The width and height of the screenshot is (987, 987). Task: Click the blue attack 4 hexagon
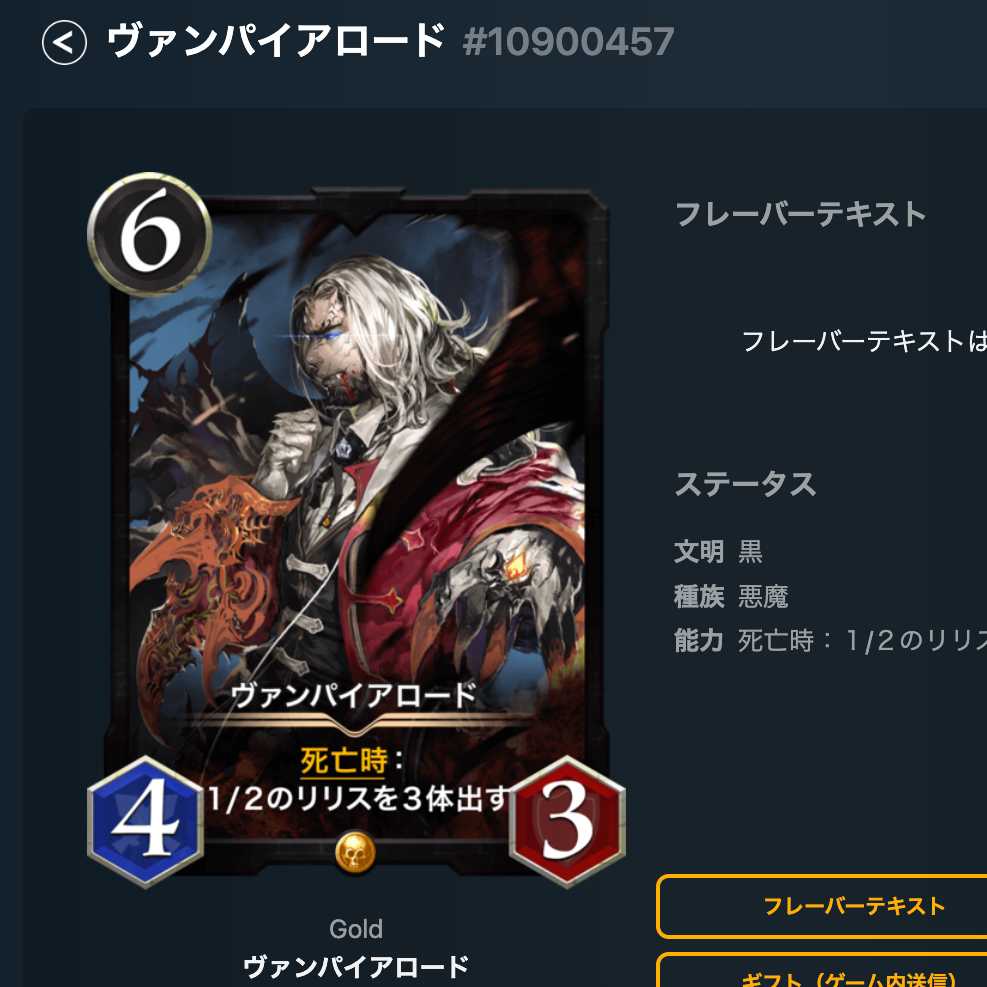pyautogui.click(x=146, y=821)
